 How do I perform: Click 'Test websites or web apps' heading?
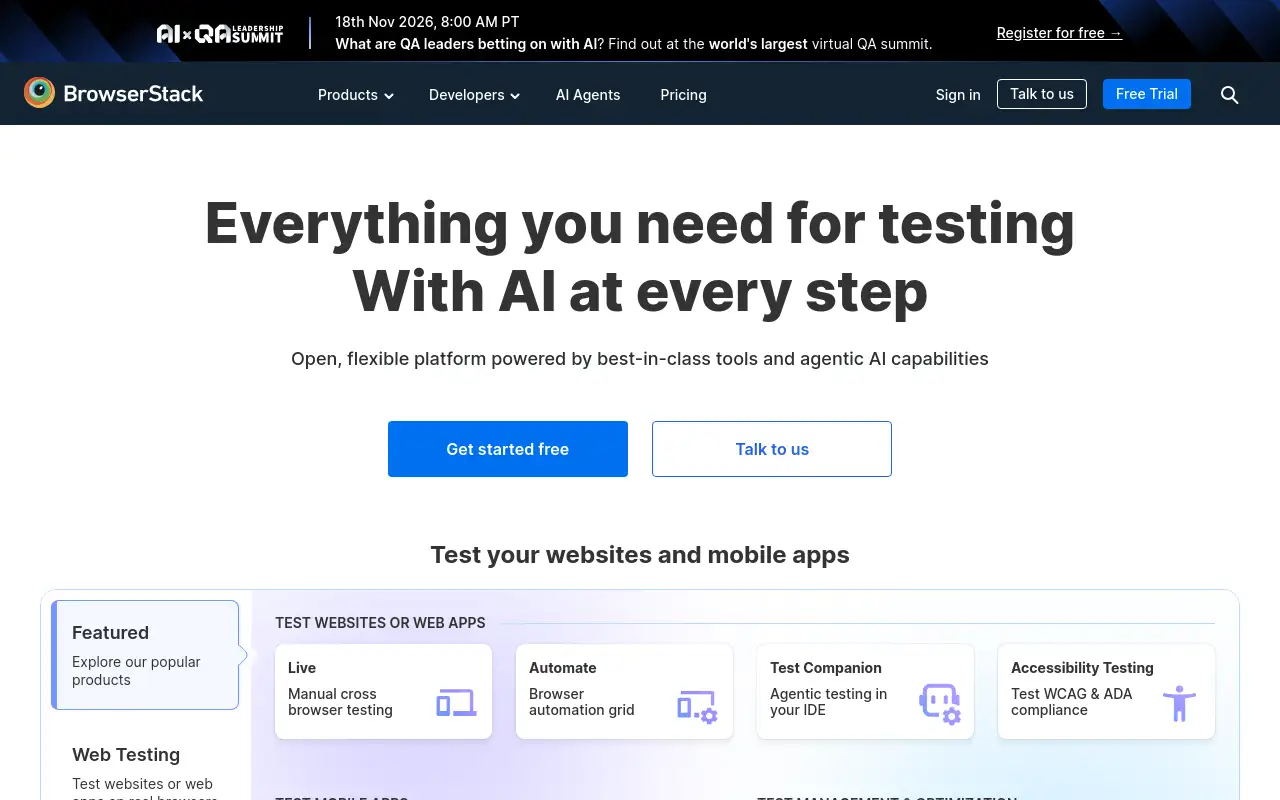click(381, 623)
